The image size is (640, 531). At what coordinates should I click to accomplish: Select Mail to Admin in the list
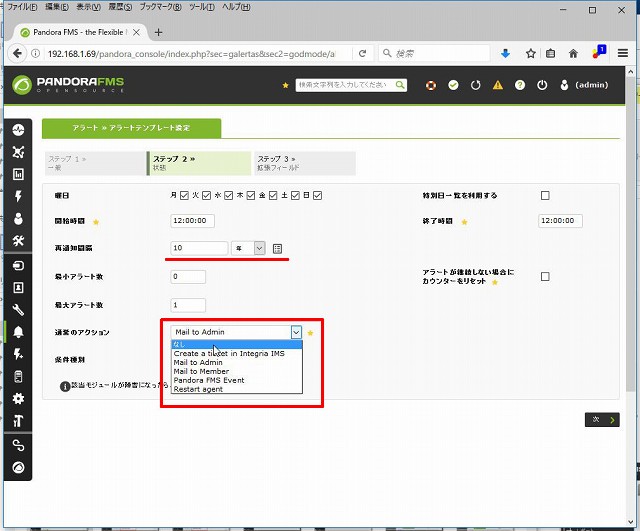click(237, 362)
